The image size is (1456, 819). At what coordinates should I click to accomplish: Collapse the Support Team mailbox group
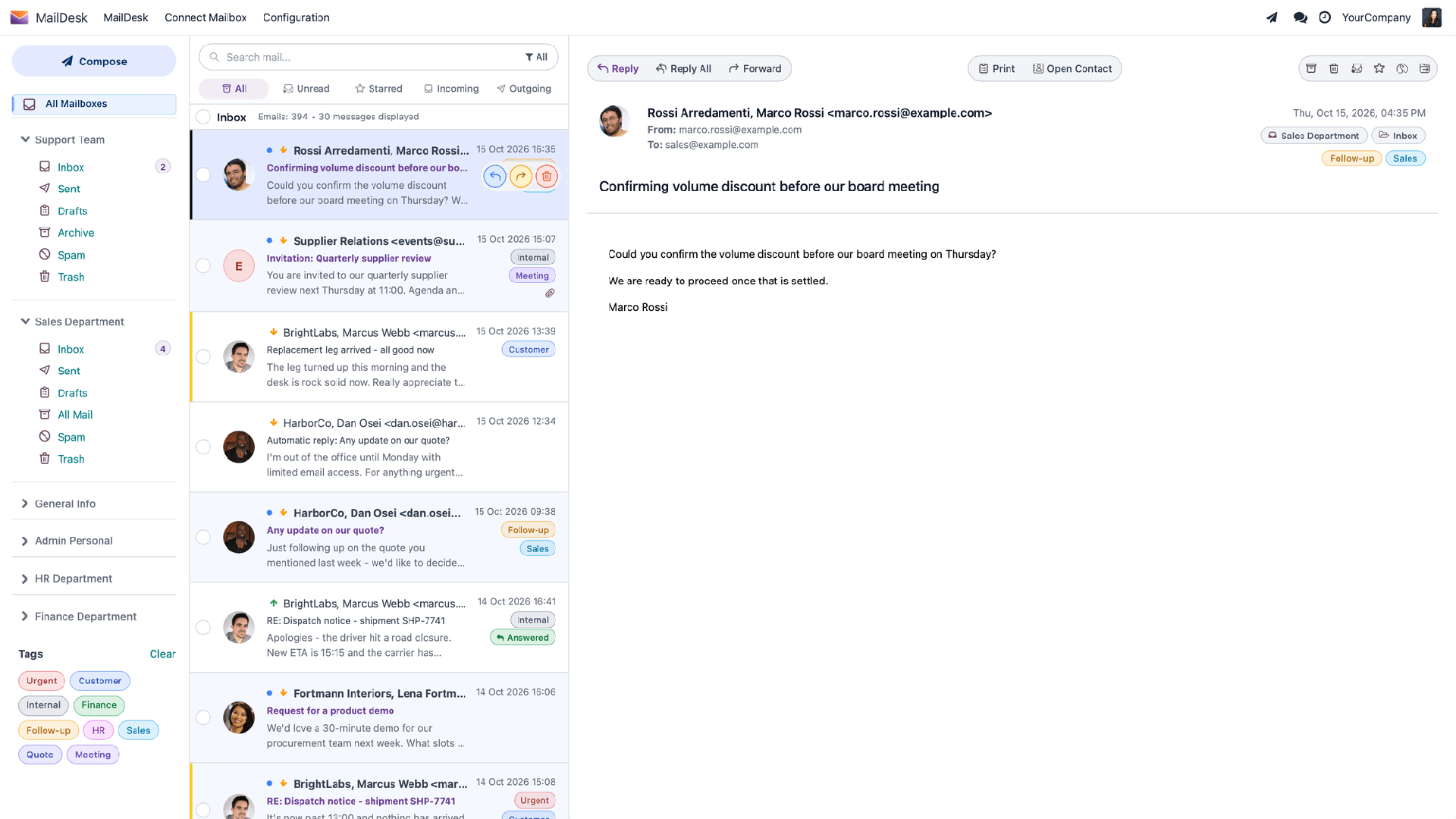click(x=25, y=140)
